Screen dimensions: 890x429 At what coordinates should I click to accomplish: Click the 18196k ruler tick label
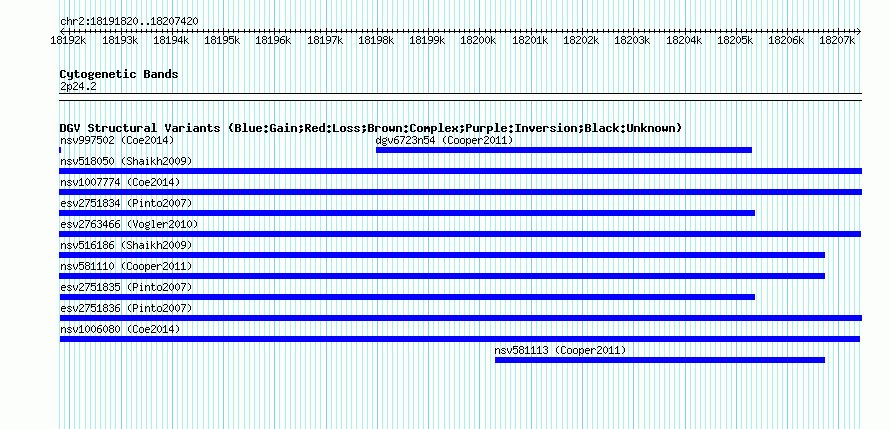pos(274,40)
